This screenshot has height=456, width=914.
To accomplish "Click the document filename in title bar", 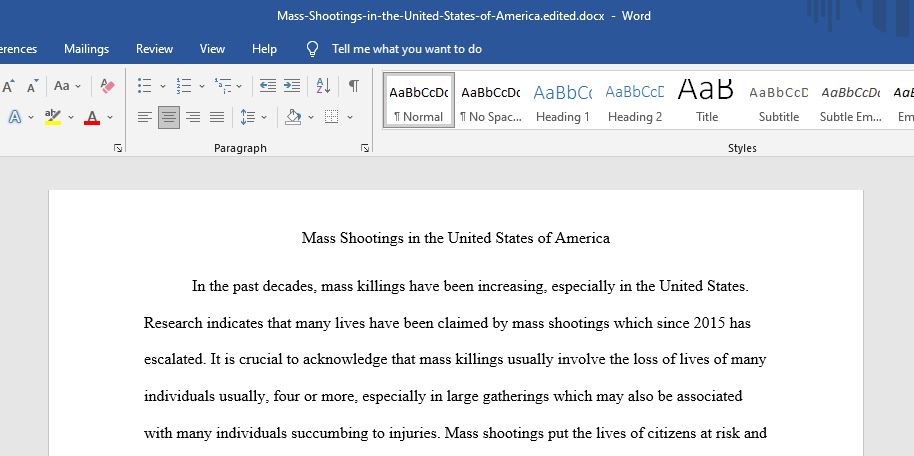I will coord(441,16).
